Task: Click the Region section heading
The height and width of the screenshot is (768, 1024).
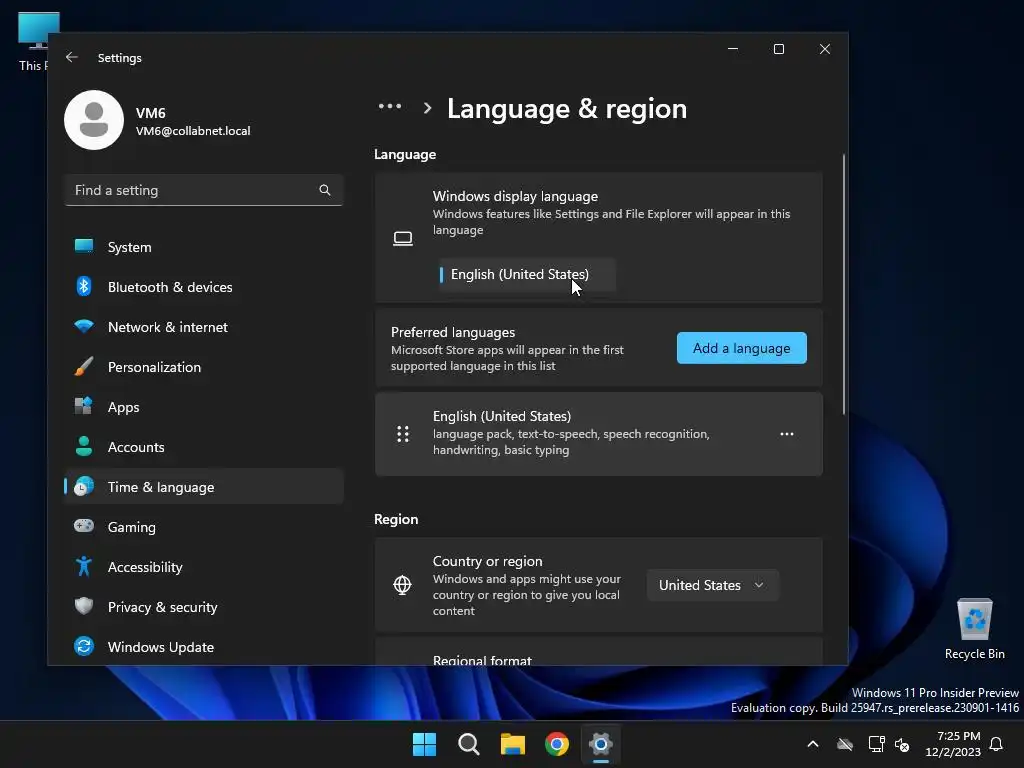Action: point(396,519)
